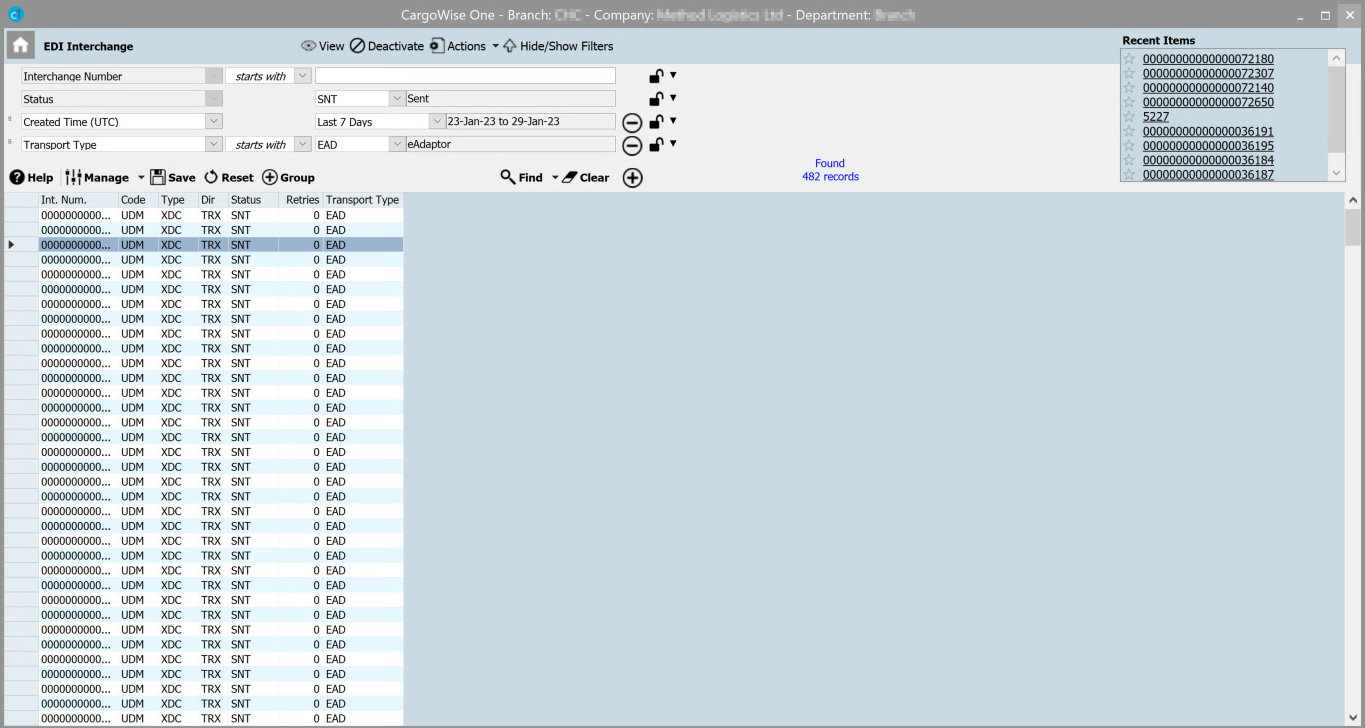Screen dimensions: 1365x728
Task: Remove the Transport Type filter row
Action: point(632,146)
